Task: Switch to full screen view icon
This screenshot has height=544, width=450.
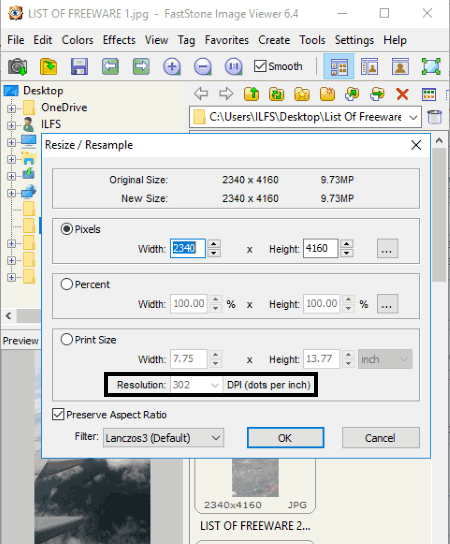Action: coord(431,66)
